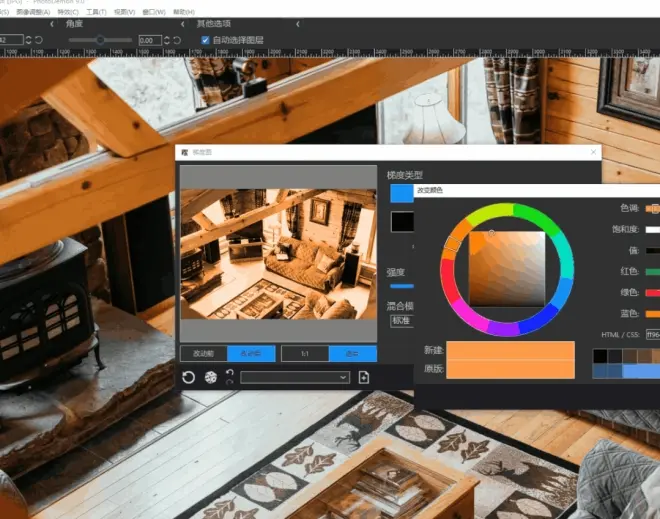This screenshot has width=660, height=519.
Task: Click the redo arrow in effect dialog
Action: pyautogui.click(x=229, y=382)
